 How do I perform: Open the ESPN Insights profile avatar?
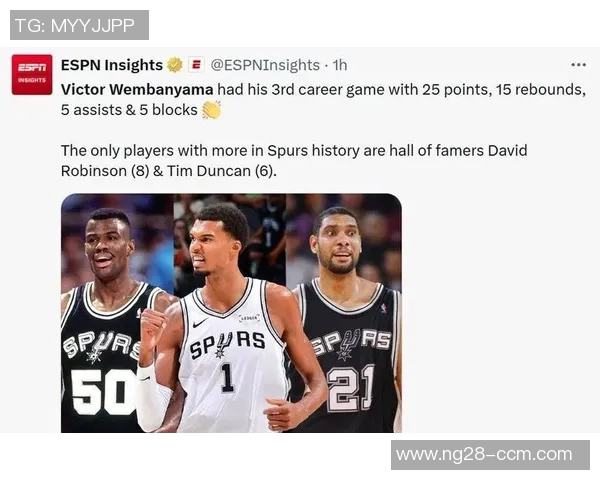tap(32, 75)
